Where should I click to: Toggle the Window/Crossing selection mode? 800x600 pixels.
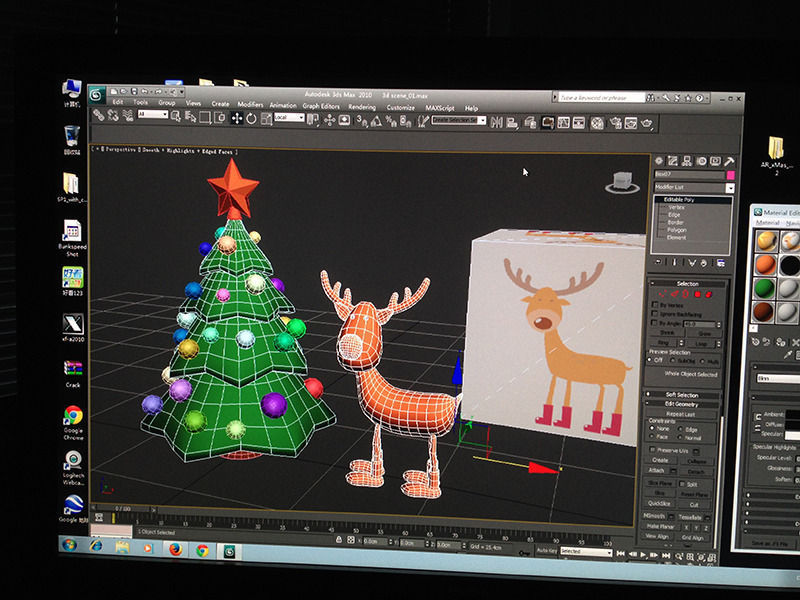(220, 118)
